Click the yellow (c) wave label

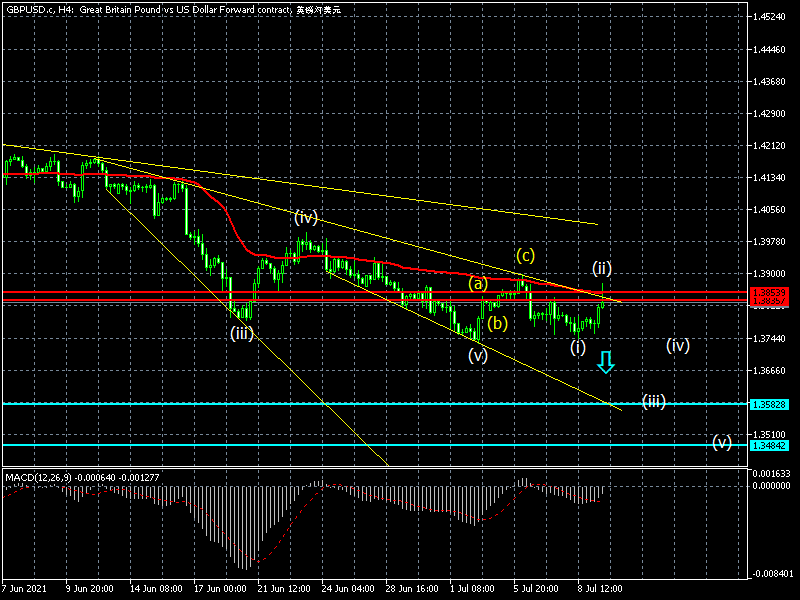tap(526, 255)
